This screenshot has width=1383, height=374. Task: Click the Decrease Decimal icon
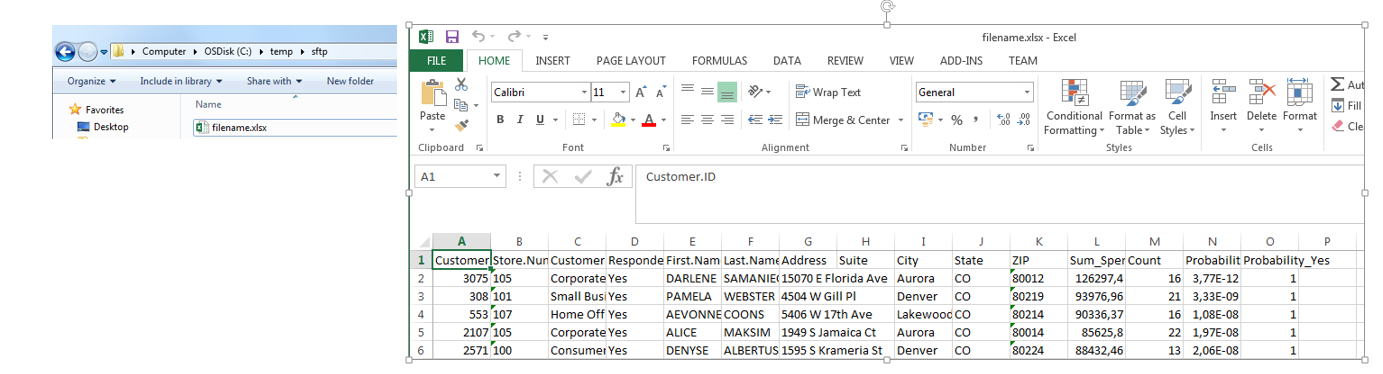[x=1025, y=120]
